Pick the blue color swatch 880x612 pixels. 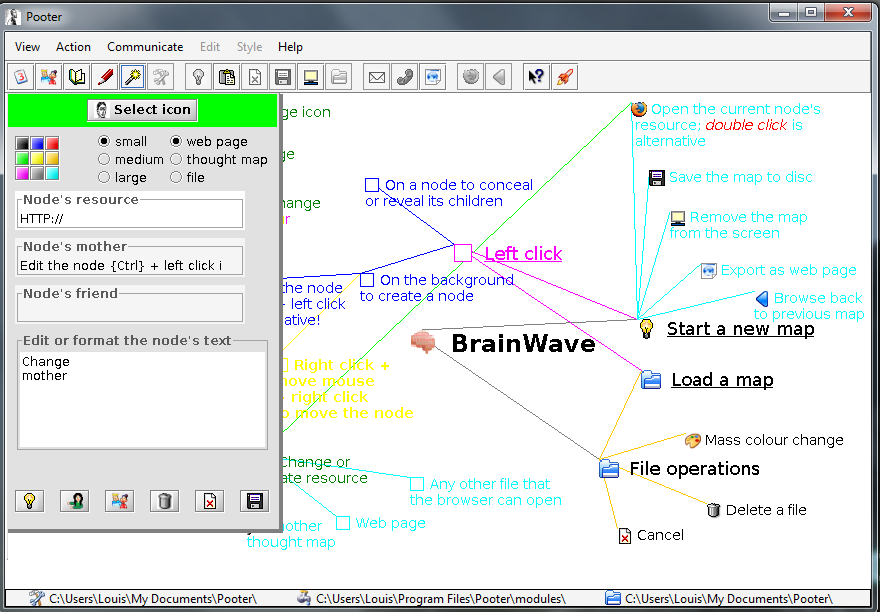pyautogui.click(x=37, y=143)
